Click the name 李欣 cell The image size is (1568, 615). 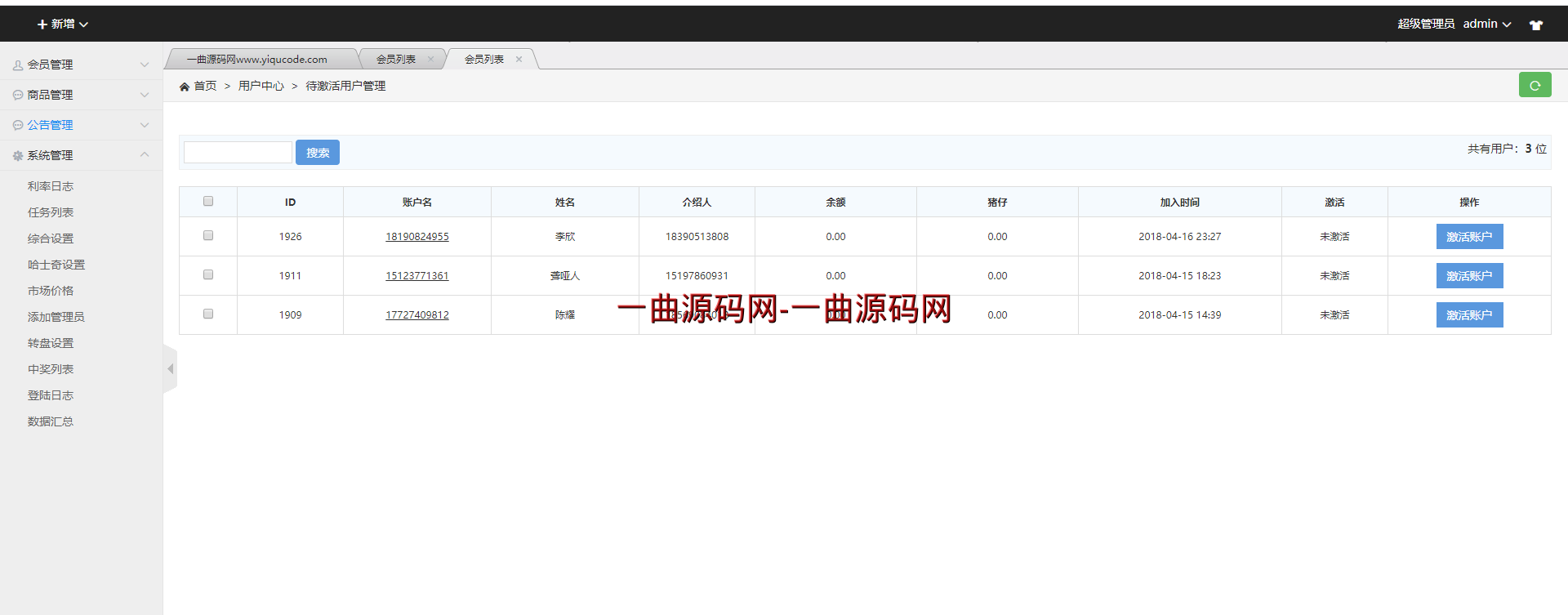pyautogui.click(x=565, y=237)
